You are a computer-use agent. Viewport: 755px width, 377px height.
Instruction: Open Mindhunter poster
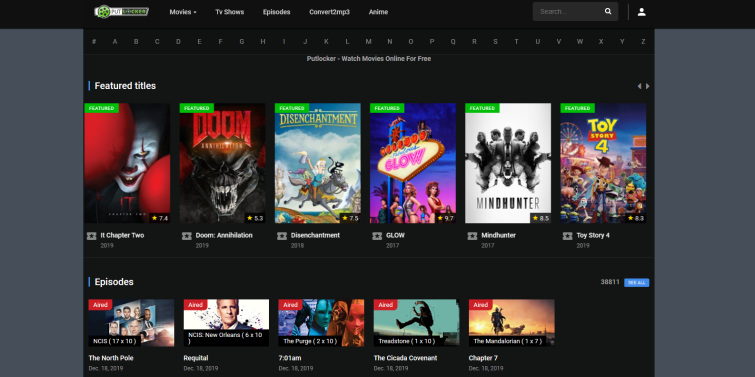pyautogui.click(x=508, y=163)
